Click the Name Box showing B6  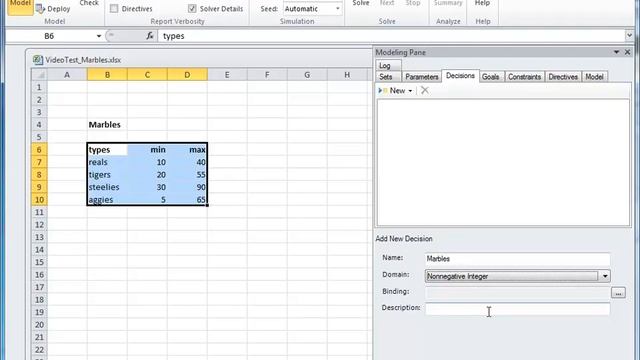(x=51, y=36)
